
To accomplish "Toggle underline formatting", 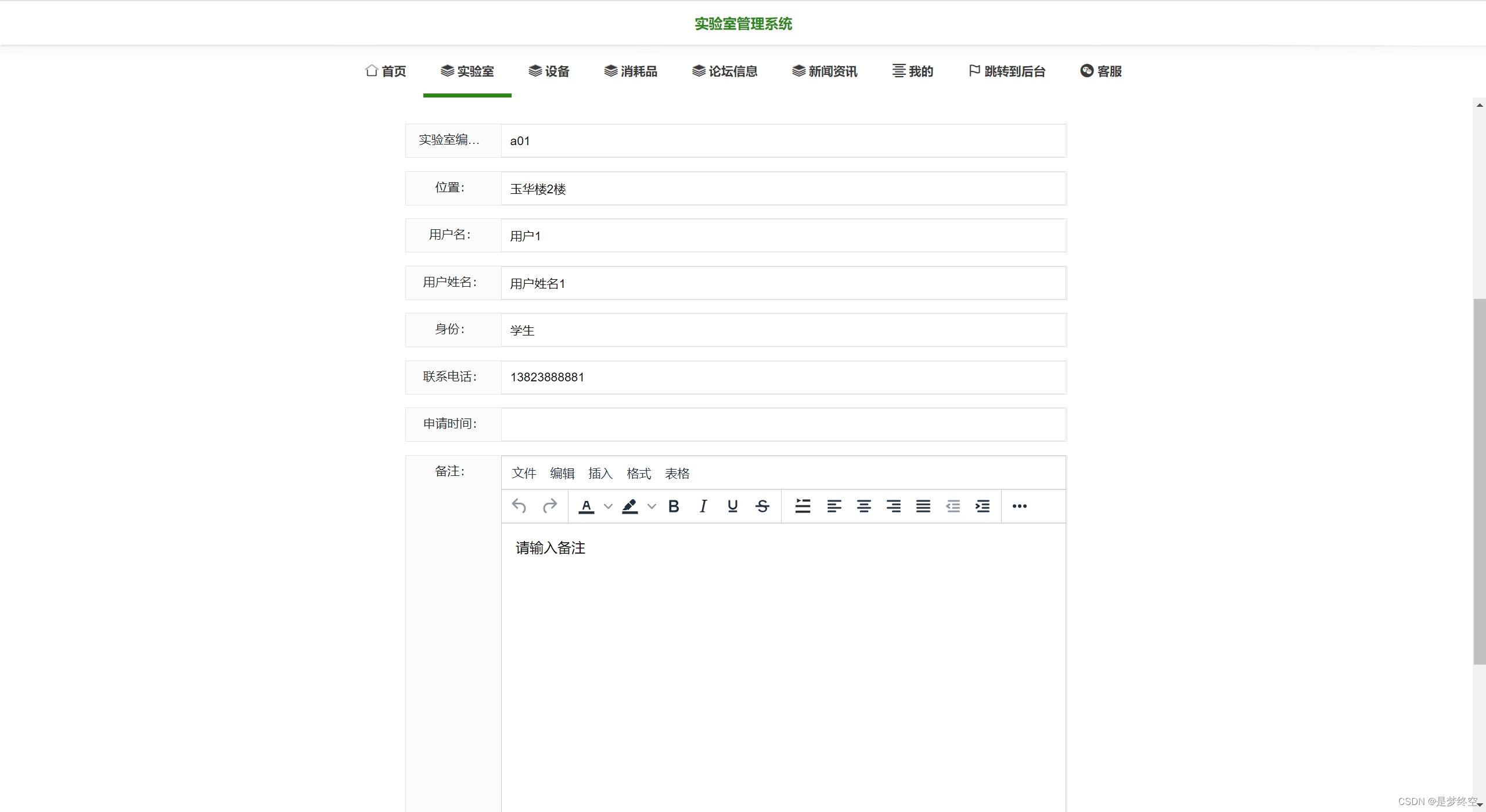I will pyautogui.click(x=733, y=506).
